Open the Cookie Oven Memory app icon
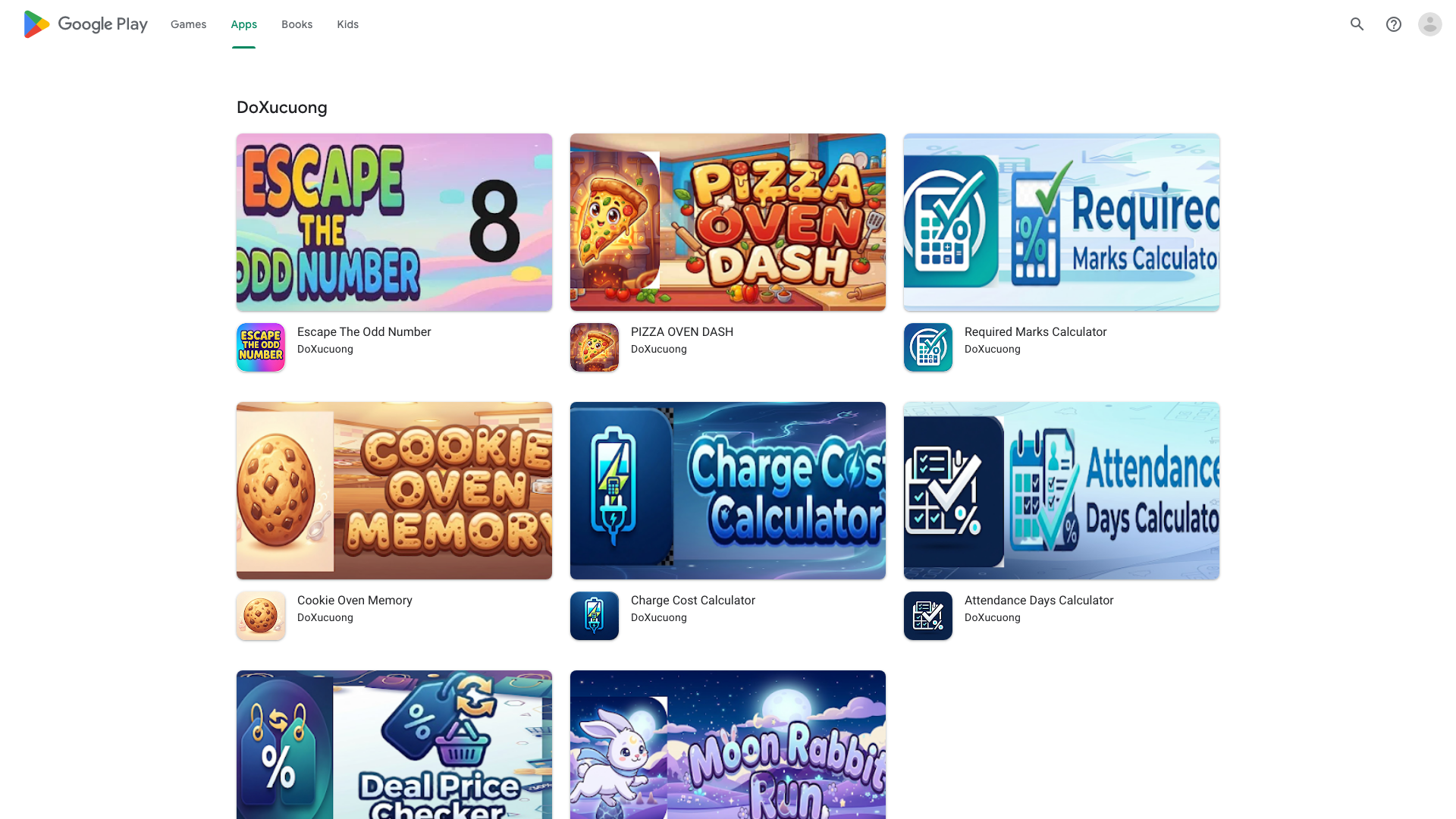 pyautogui.click(x=261, y=616)
